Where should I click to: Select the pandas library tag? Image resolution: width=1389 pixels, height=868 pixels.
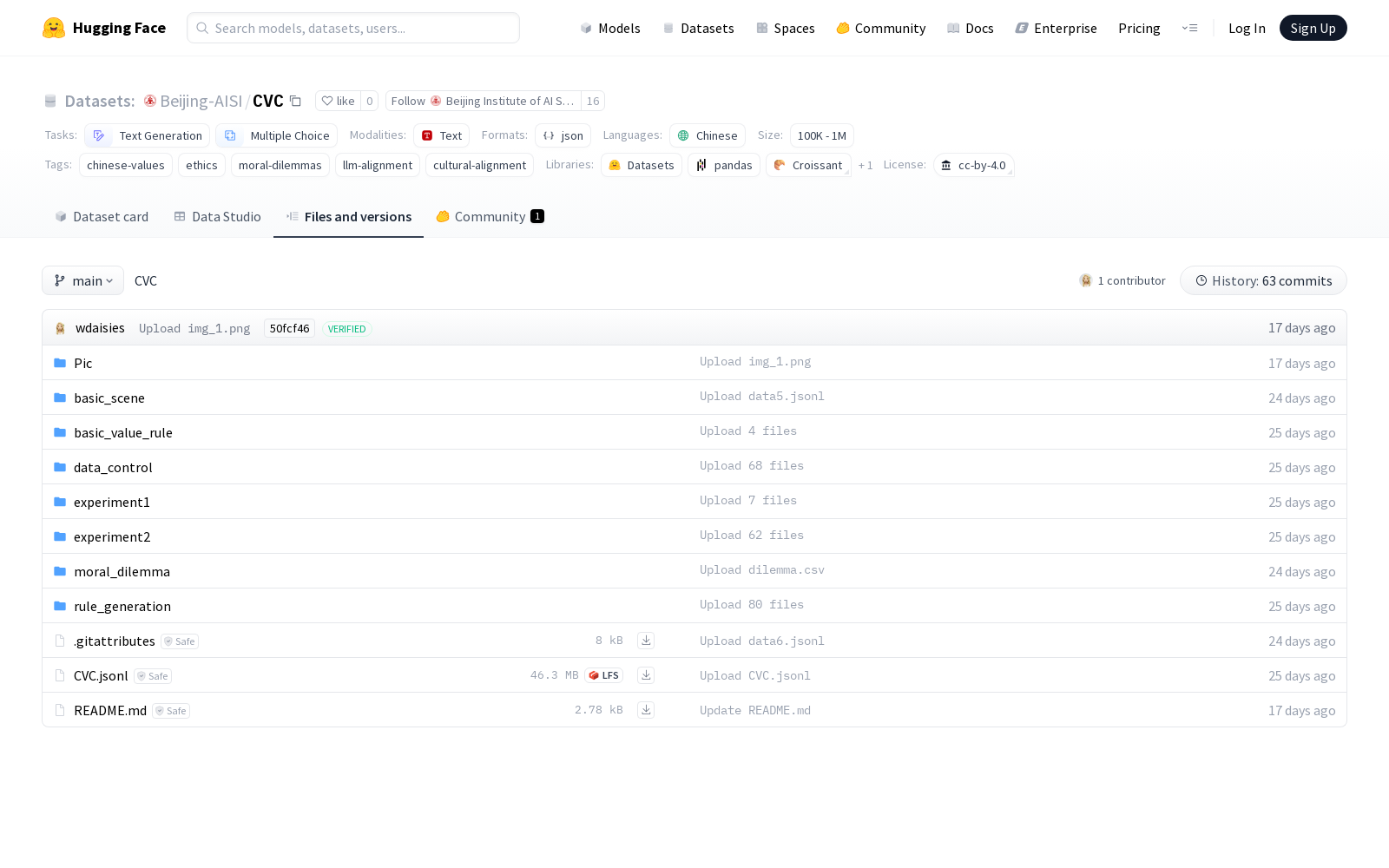[x=724, y=165]
